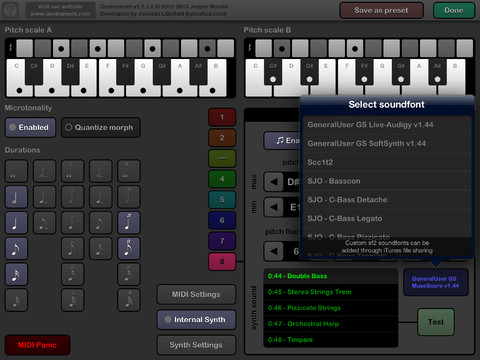
Task: Select teal preset slot 5
Action: tap(222, 200)
